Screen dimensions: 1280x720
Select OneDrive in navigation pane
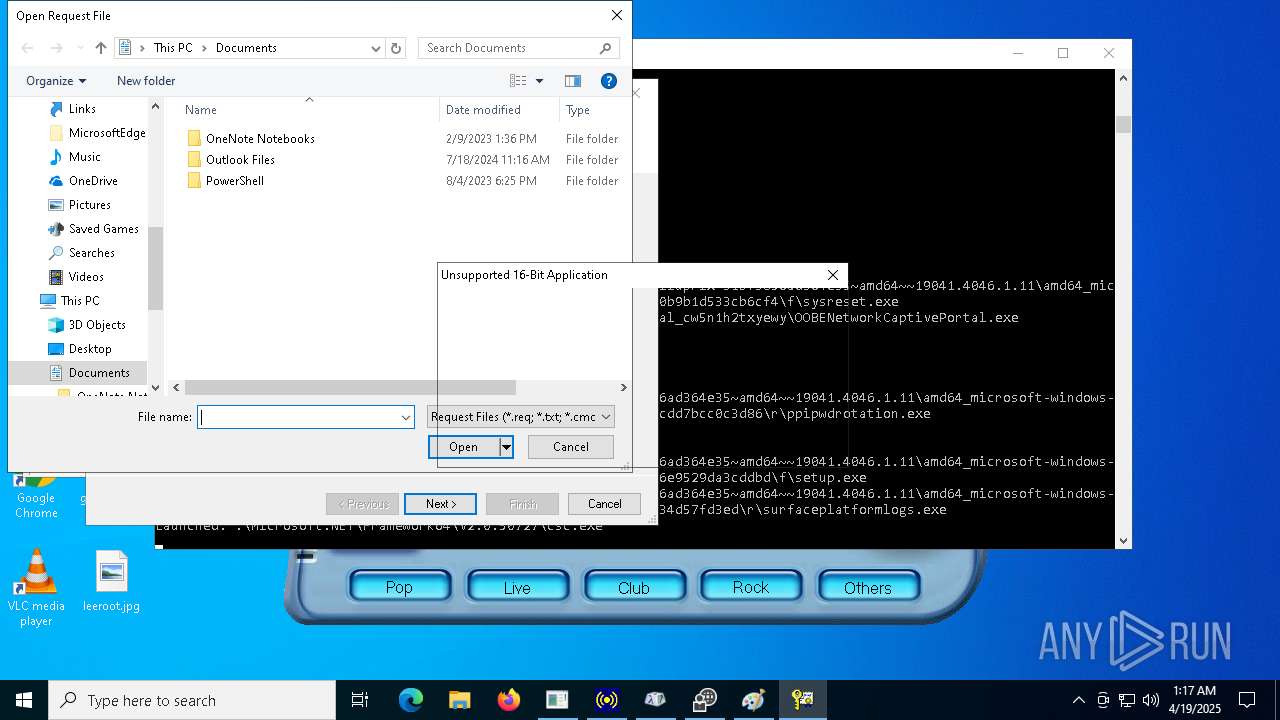click(x=93, y=181)
